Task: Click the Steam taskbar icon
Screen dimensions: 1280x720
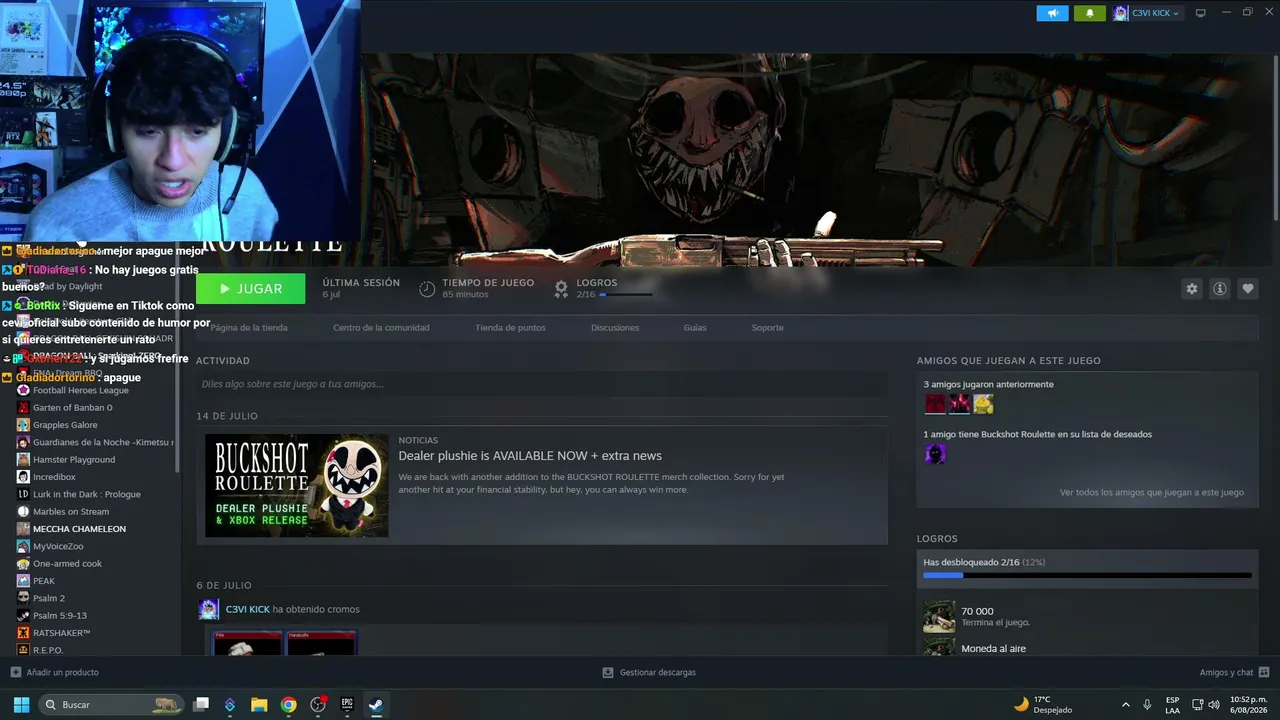Action: coord(376,705)
